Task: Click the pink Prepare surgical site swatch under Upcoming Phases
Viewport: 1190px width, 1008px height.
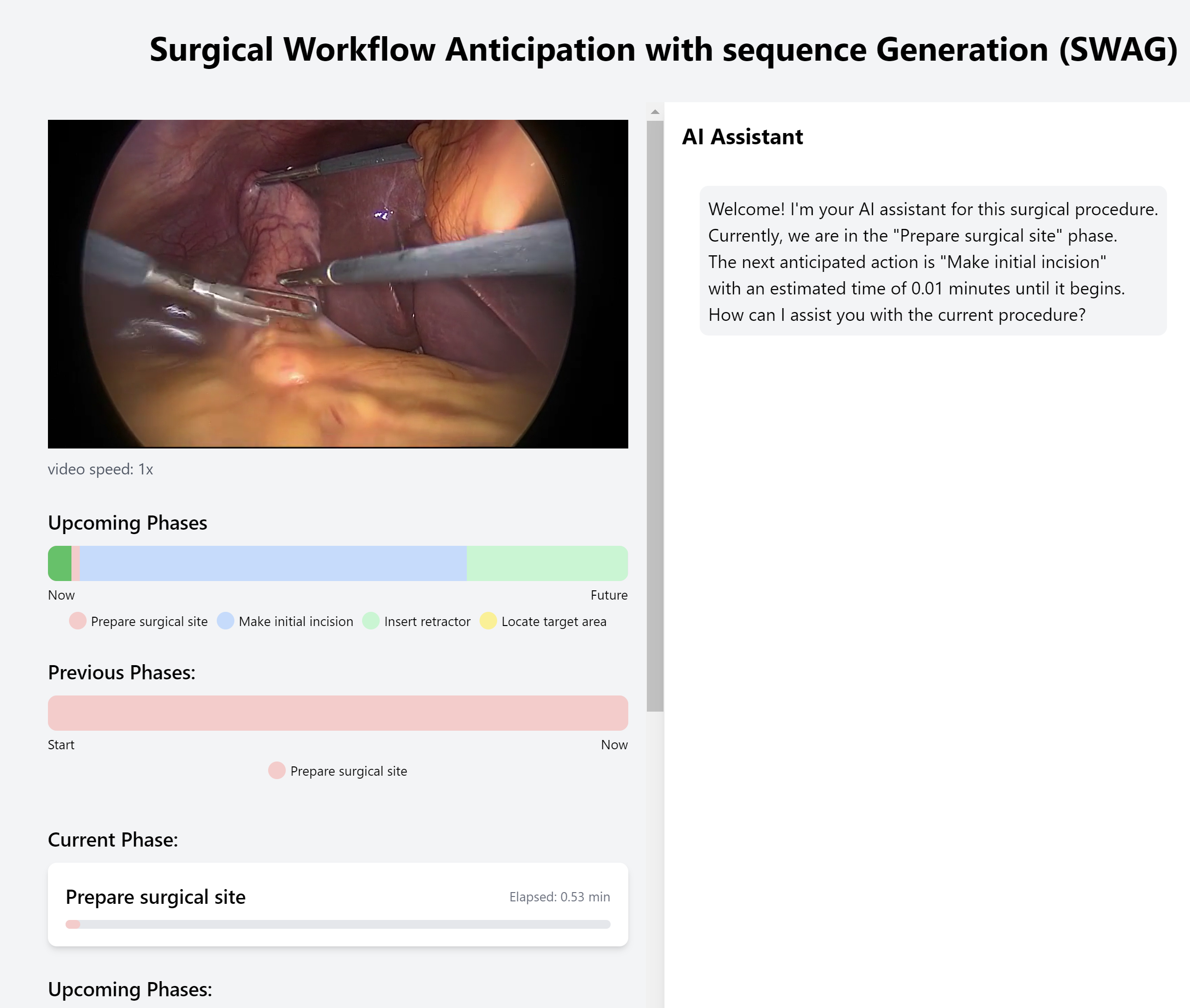Action: 78,621
